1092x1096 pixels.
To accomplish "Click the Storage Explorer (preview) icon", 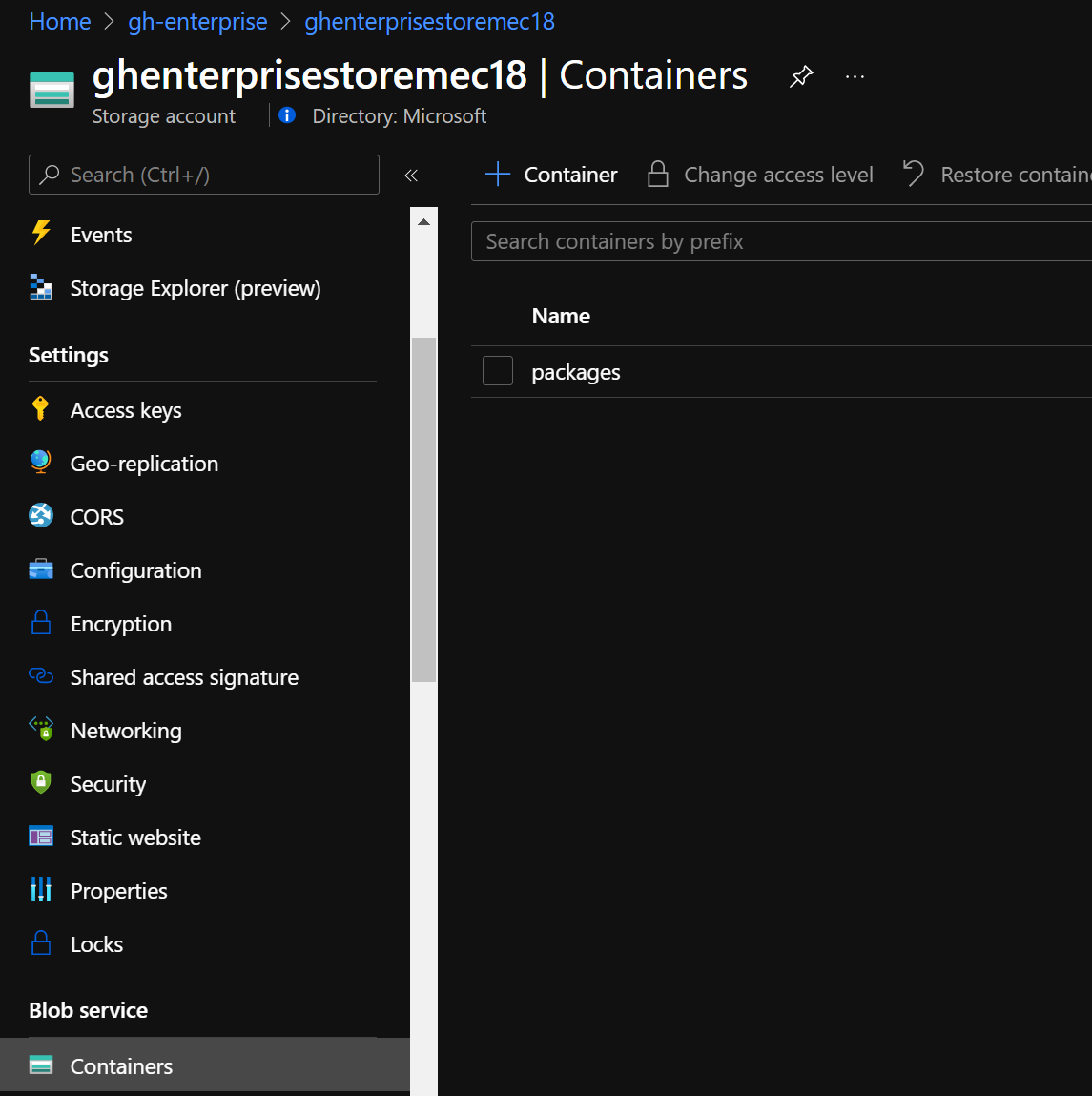I will pos(41,286).
